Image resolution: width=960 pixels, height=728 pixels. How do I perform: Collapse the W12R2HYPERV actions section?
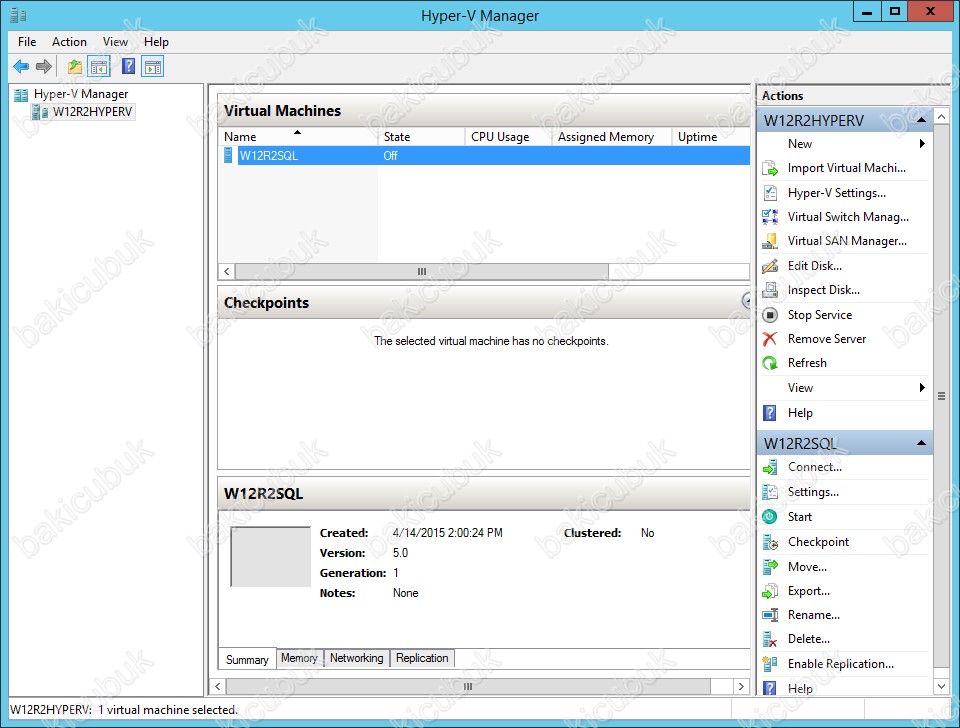pyautogui.click(x=921, y=120)
